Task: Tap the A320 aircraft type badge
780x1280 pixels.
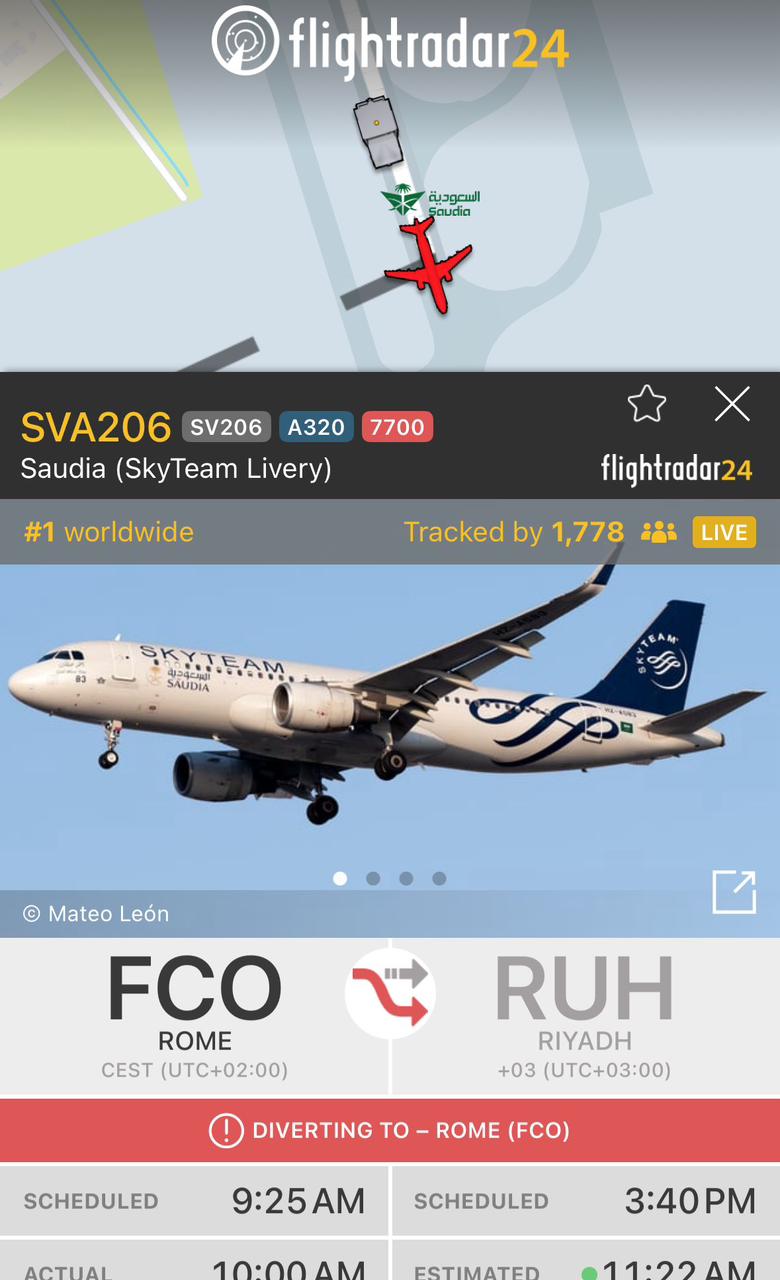Action: (x=316, y=427)
